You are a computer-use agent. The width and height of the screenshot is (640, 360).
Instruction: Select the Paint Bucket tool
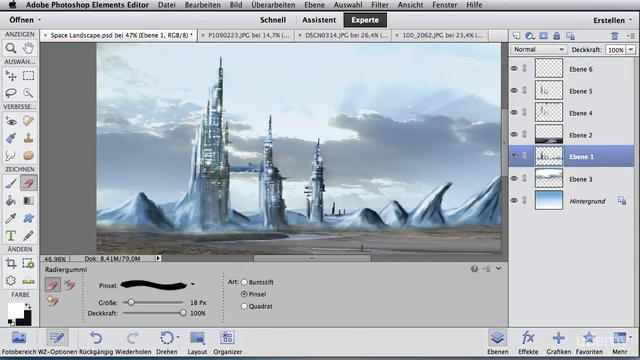click(11, 201)
